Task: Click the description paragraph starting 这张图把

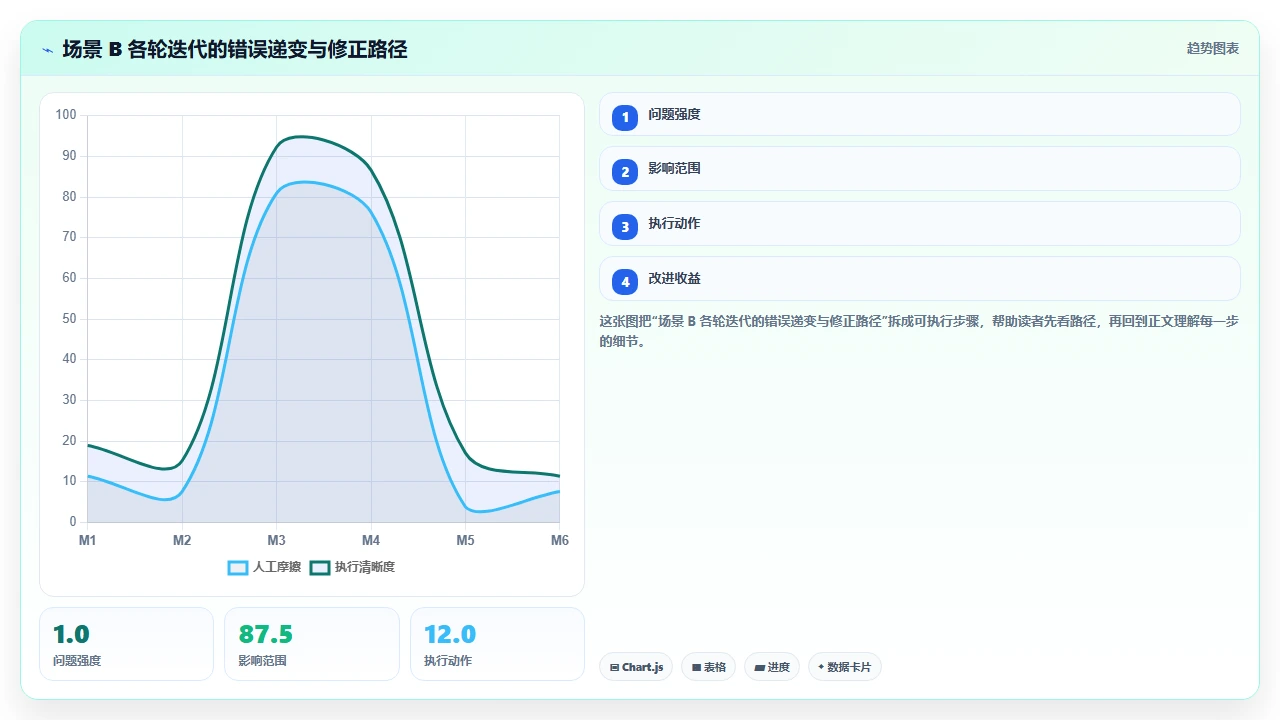Action: click(x=919, y=331)
